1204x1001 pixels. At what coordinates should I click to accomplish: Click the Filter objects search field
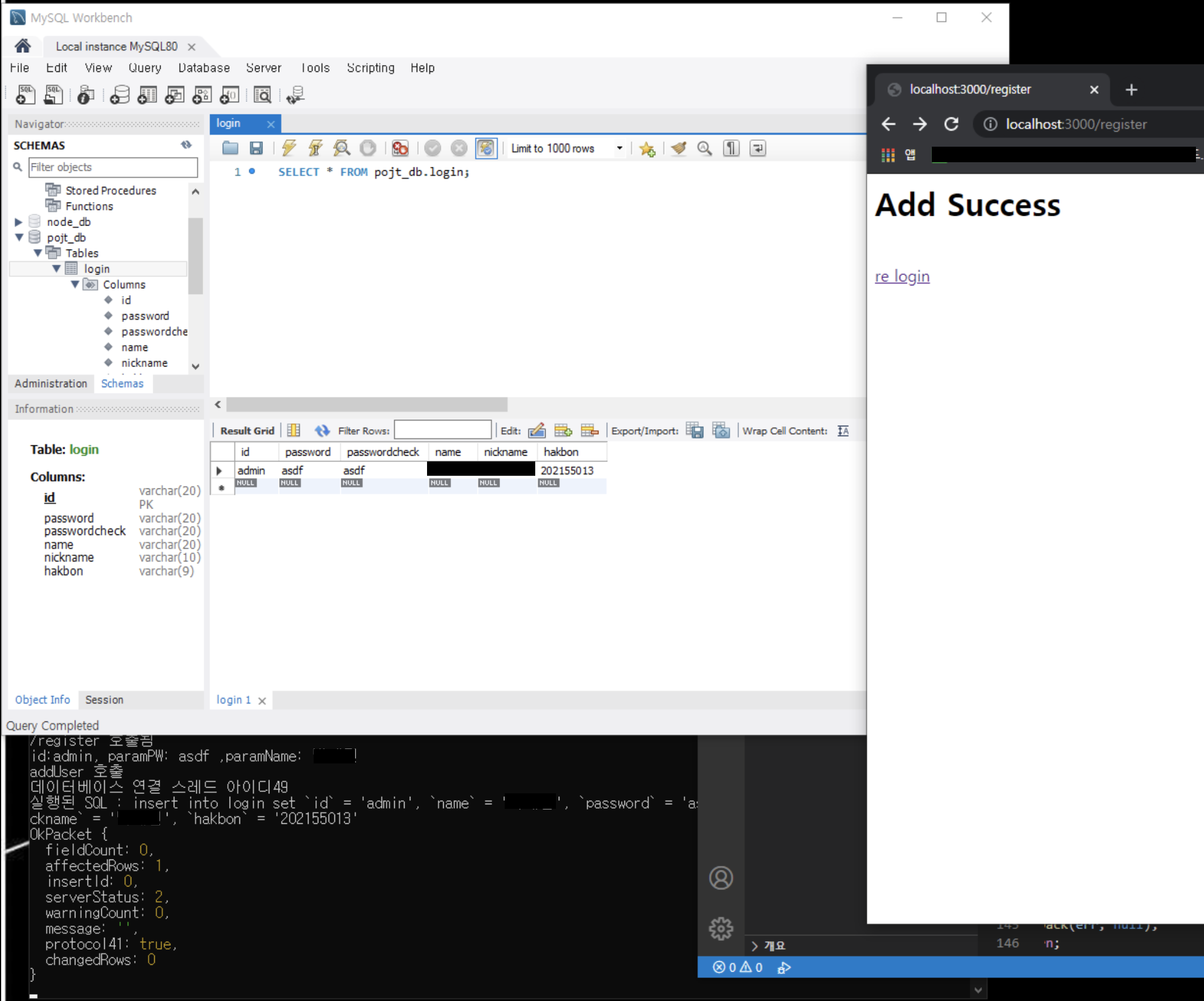(x=113, y=167)
